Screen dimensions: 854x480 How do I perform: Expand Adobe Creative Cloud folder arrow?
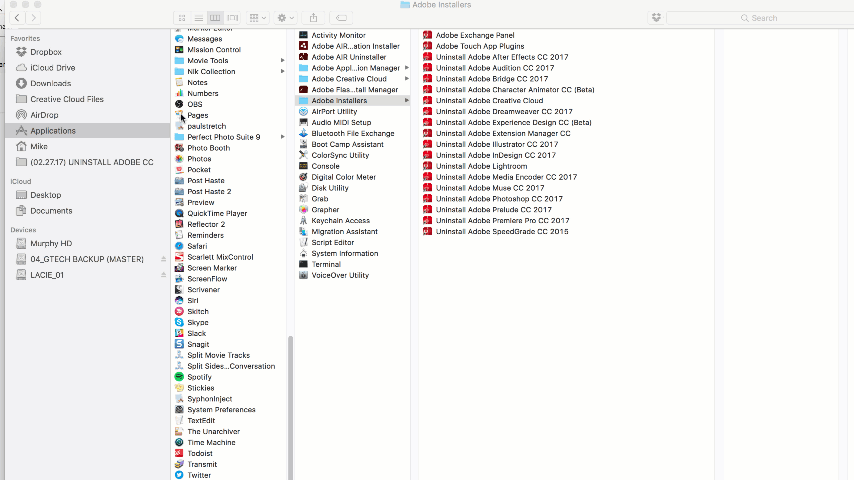tap(406, 79)
